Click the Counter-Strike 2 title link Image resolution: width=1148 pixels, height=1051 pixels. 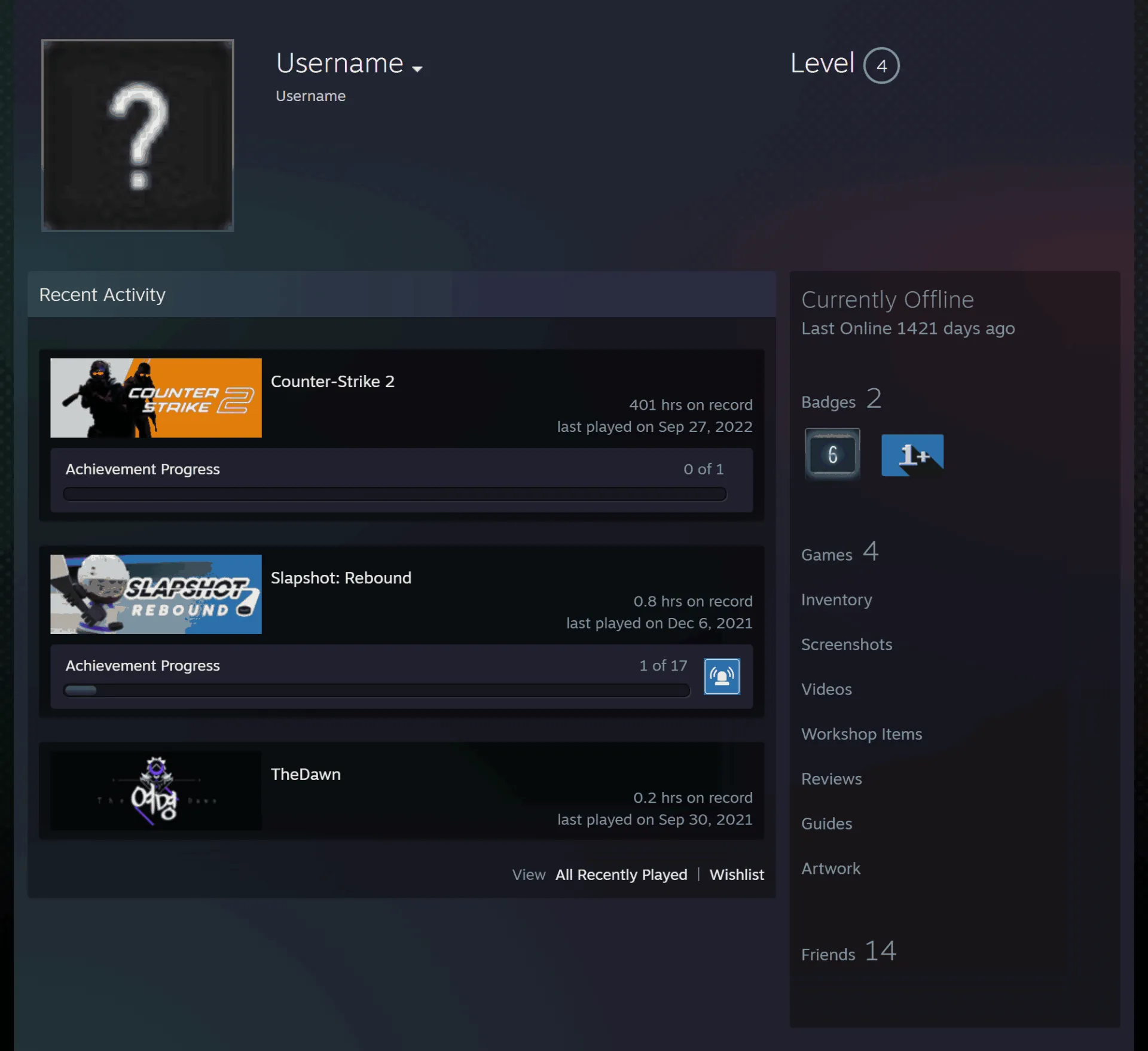click(x=332, y=381)
